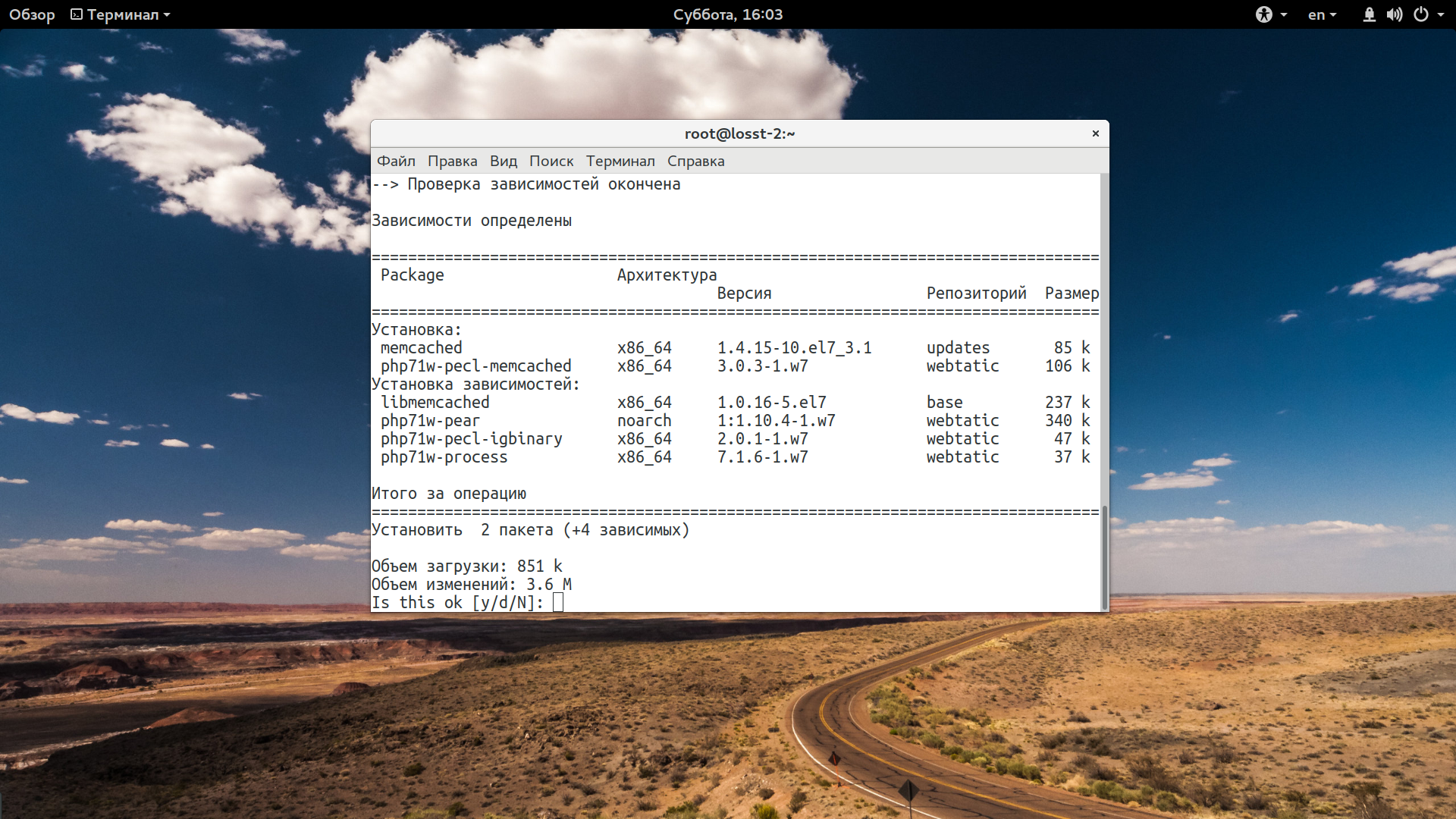
Task: Open the Поиск menu
Action: 551,161
